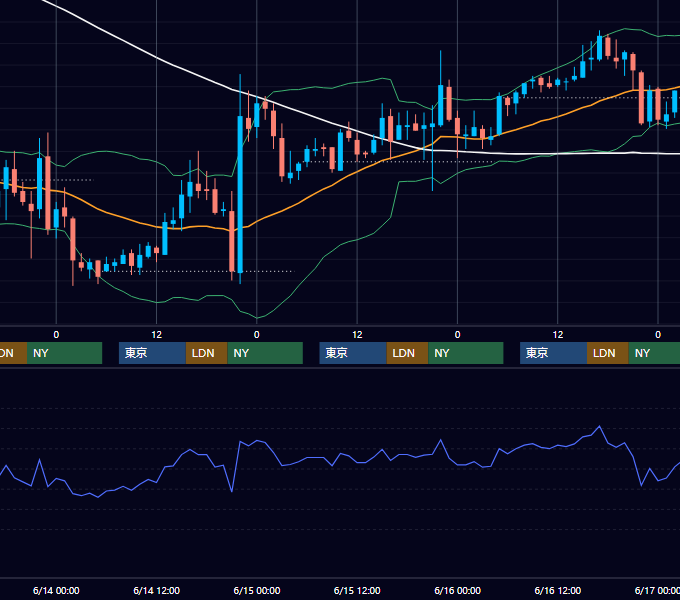Click the NY session block spanning 6/14 00:00
The width and height of the screenshot is (680, 600).
[x=64, y=353]
